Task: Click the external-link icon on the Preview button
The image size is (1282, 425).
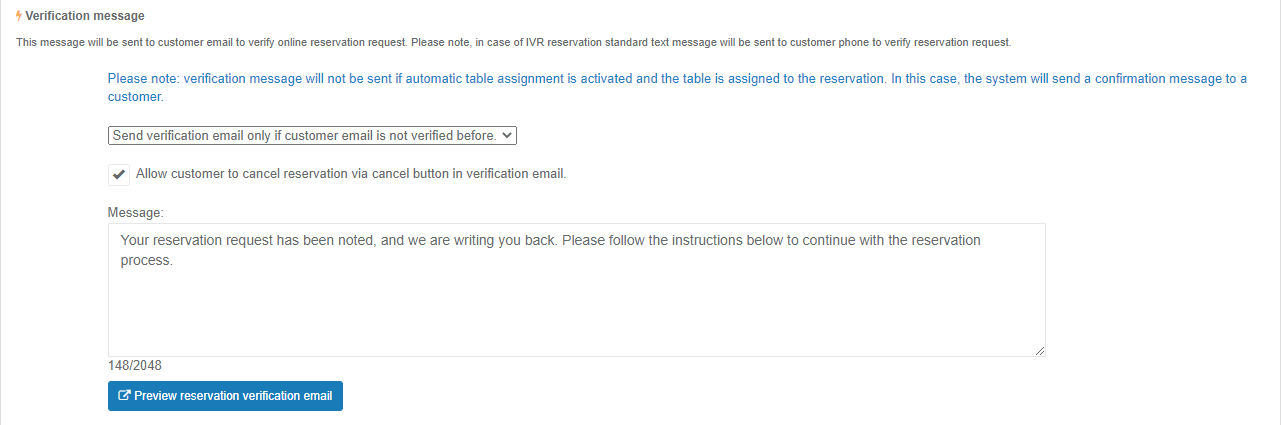Action: 124,396
